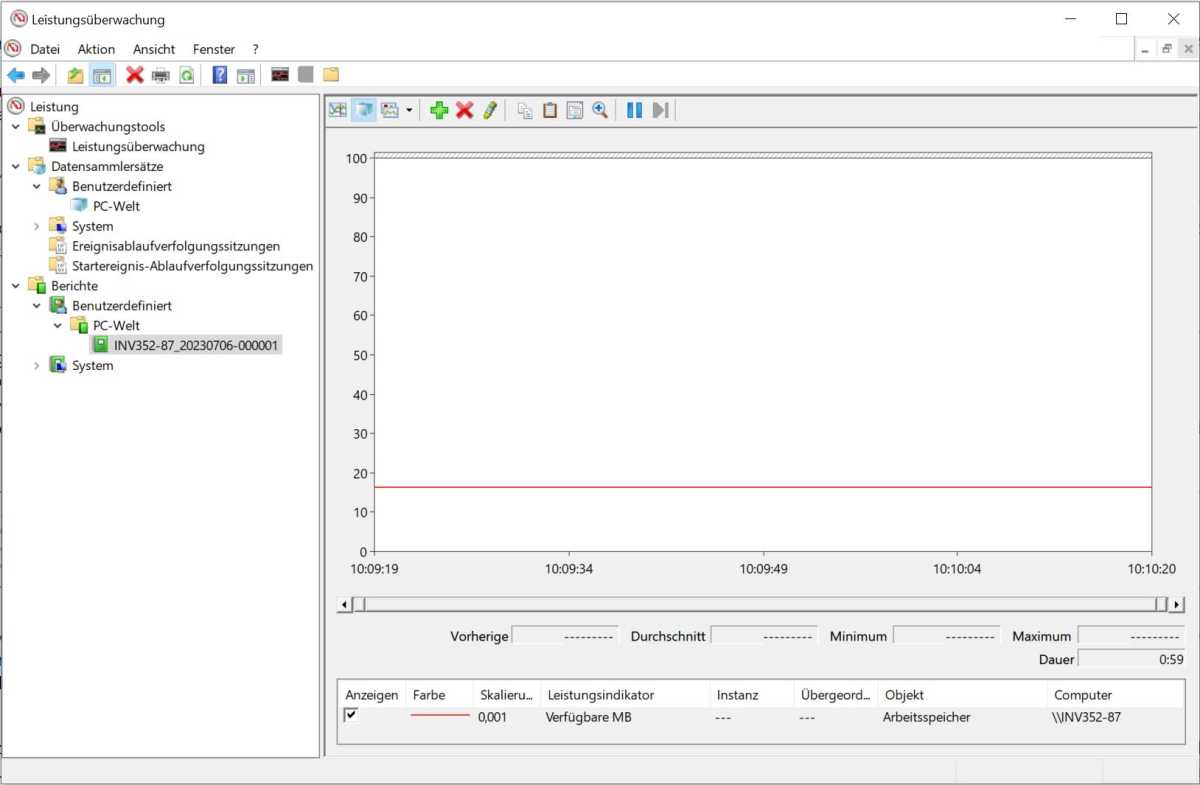The width and height of the screenshot is (1200, 785).
Task: Collapse Benutzerdefiniert under Berichte
Action: point(37,306)
